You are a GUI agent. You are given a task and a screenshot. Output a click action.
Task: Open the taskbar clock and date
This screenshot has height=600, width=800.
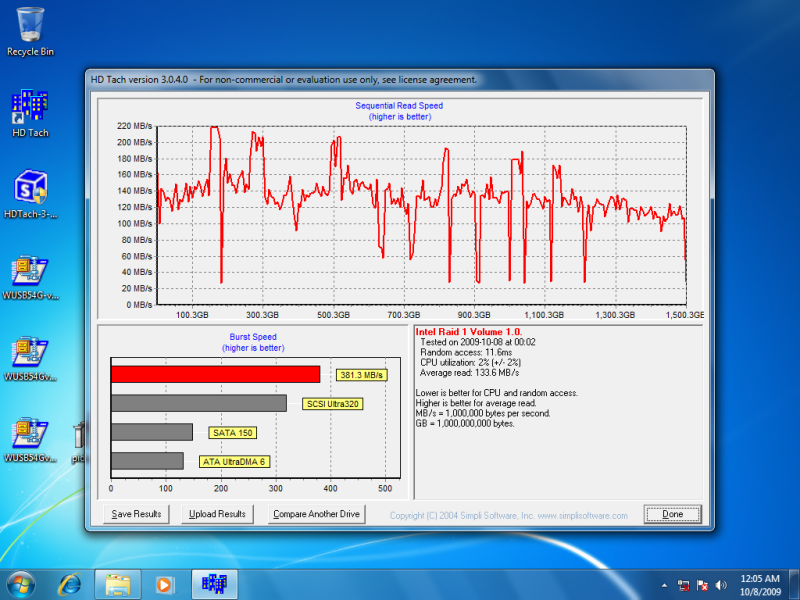pos(760,585)
